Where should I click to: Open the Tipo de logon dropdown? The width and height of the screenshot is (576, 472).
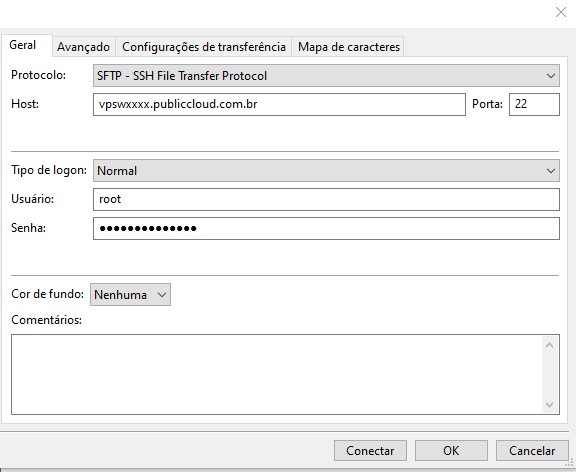[x=326, y=170]
